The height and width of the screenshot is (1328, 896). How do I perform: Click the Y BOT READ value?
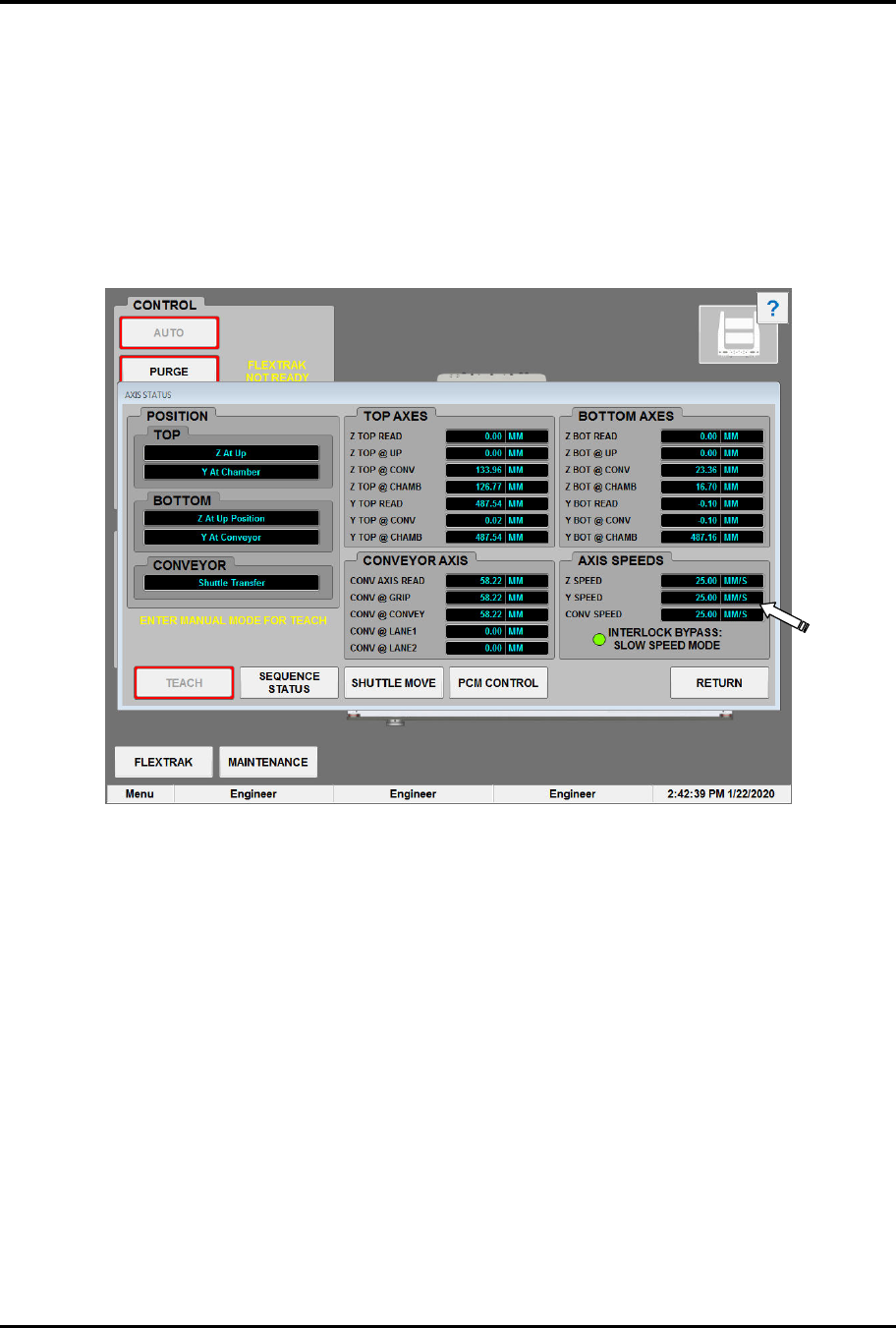712,503
